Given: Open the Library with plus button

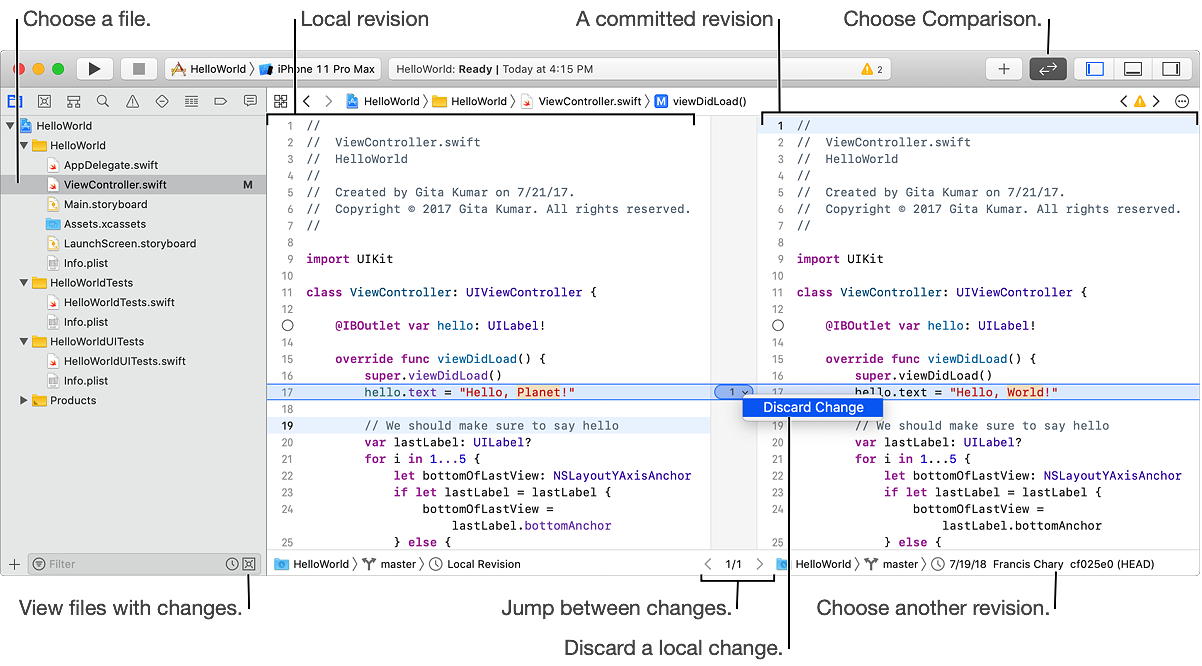Looking at the screenshot, I should (x=1004, y=69).
